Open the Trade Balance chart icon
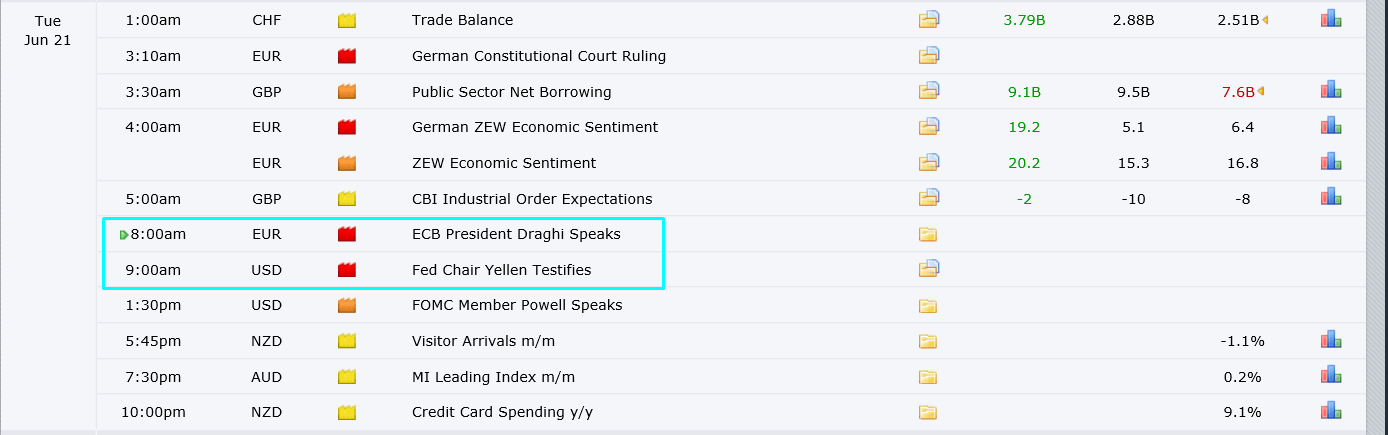The width and height of the screenshot is (1388, 435). tap(1331, 20)
